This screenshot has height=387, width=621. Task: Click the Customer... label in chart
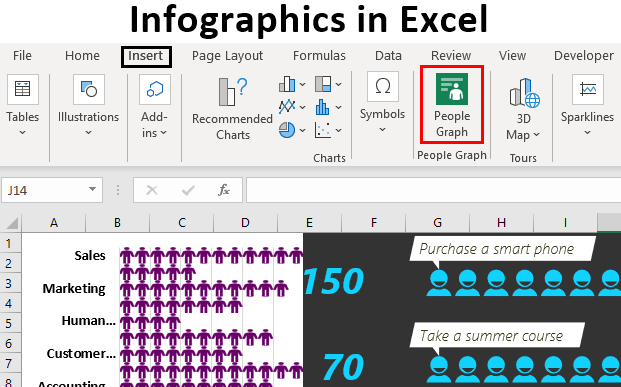[81, 353]
